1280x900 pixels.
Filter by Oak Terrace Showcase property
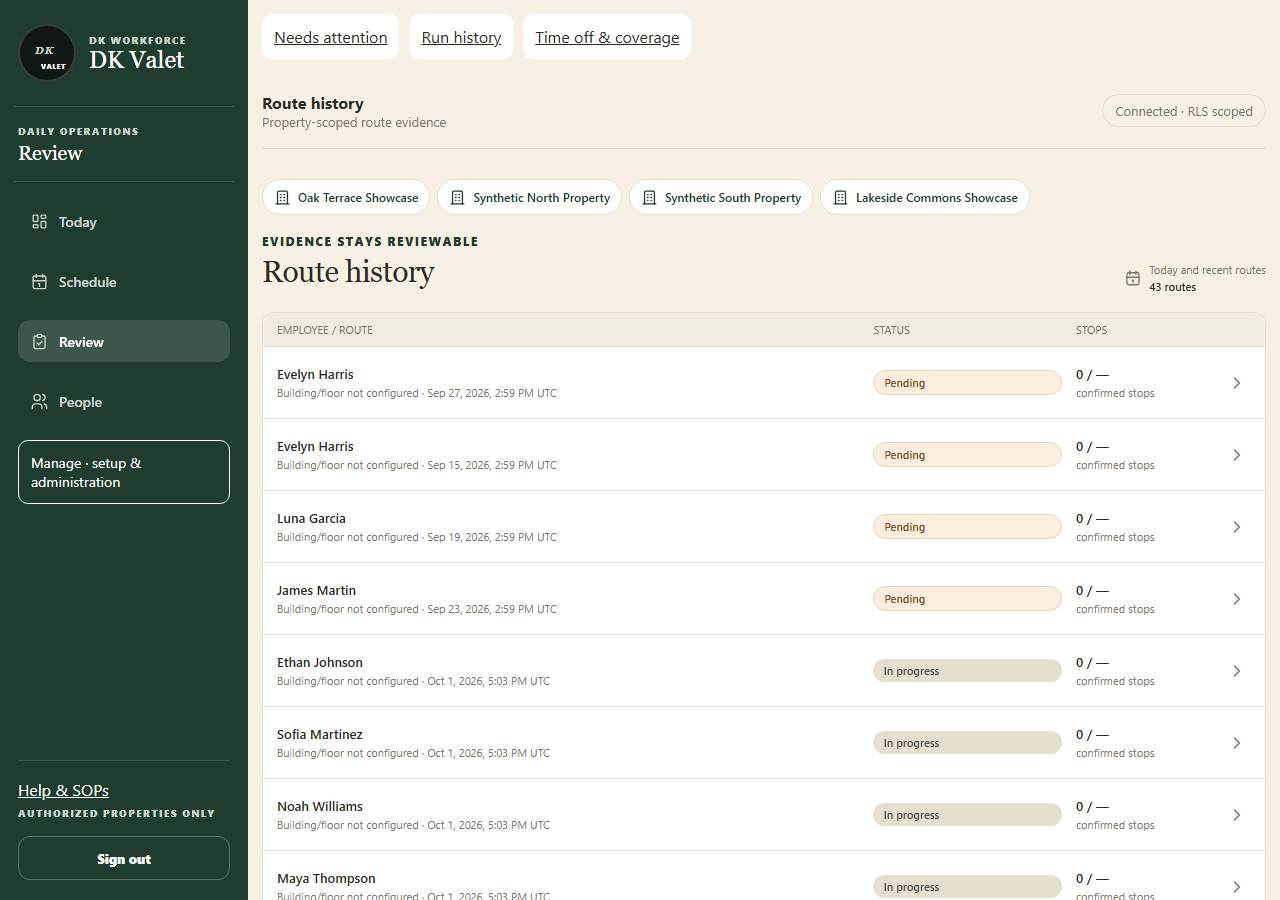coord(346,197)
